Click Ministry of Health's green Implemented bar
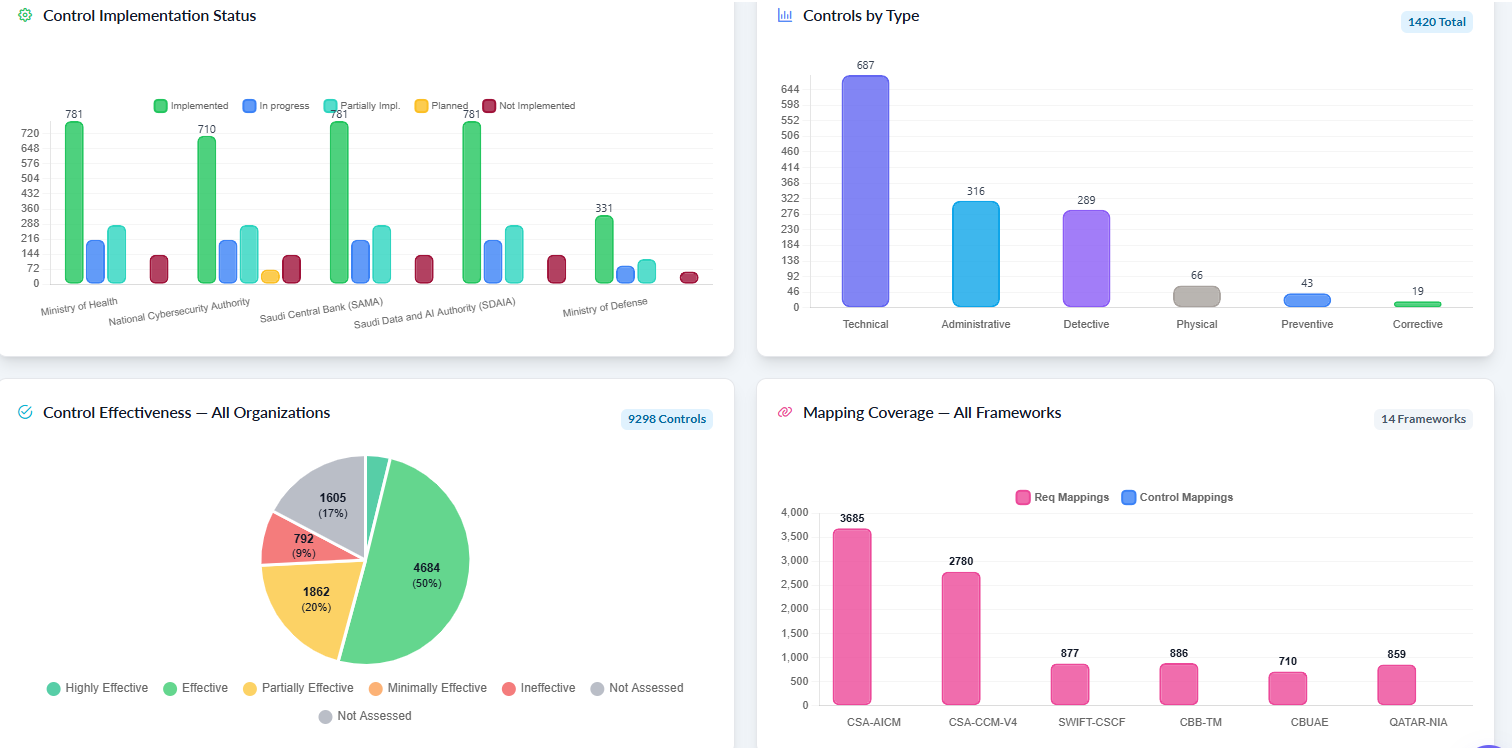This screenshot has height=748, width=1512. [x=74, y=203]
